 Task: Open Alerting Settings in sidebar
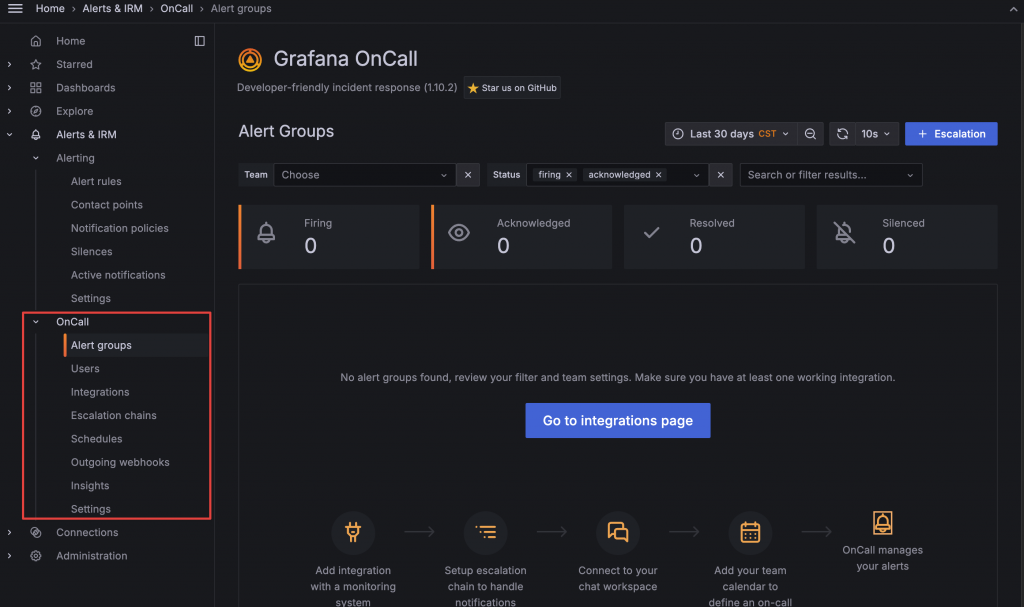pos(91,299)
